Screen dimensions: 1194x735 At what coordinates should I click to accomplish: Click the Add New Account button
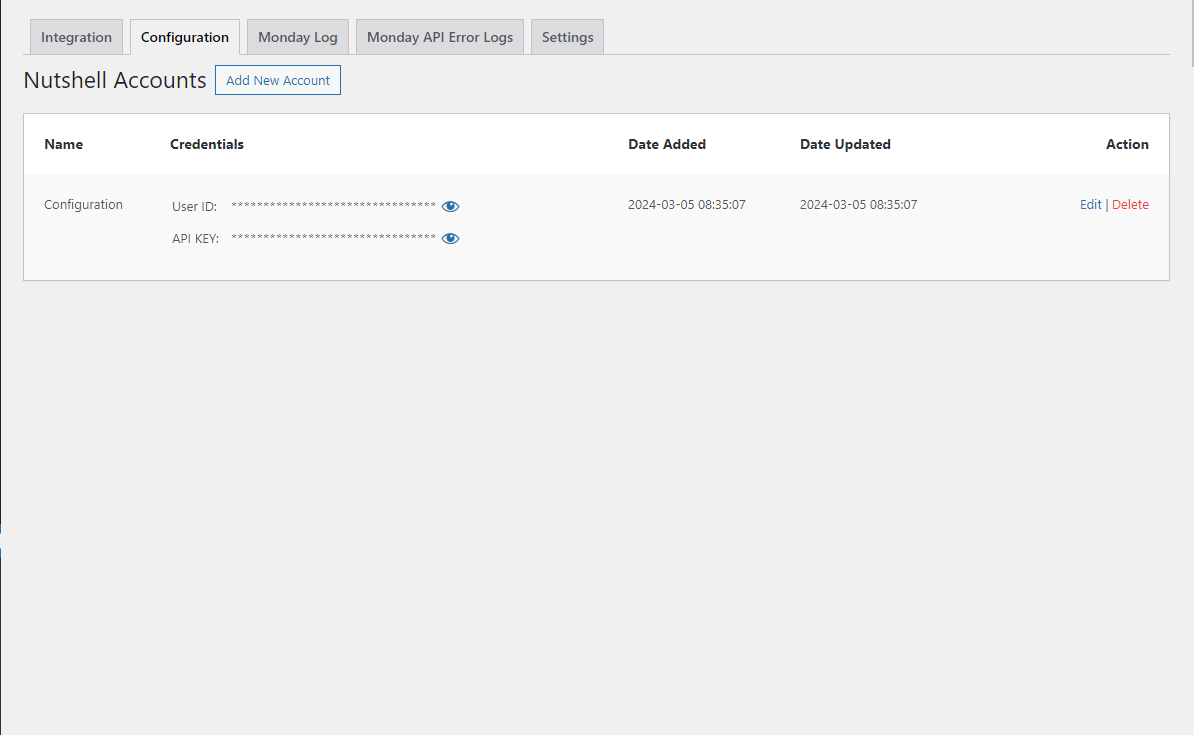278,80
